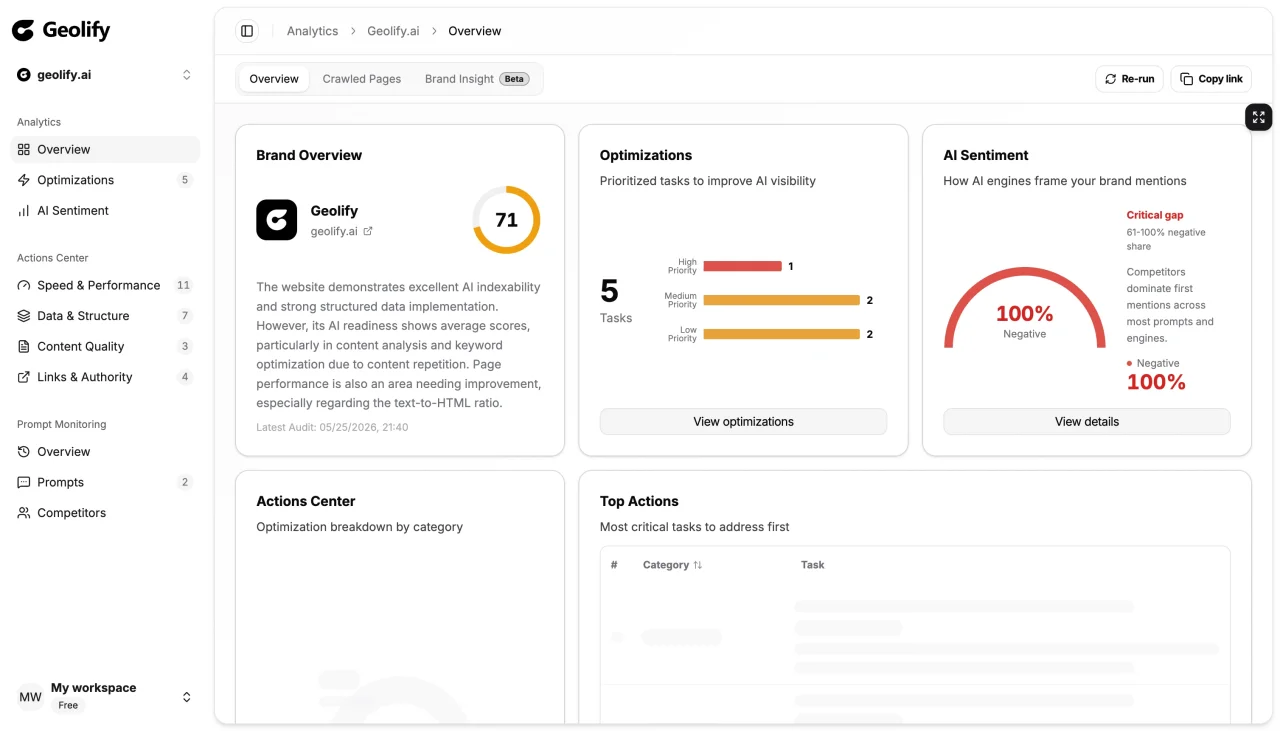The height and width of the screenshot is (731, 1280).
Task: Click the Content Quality document icon
Action: click(24, 347)
